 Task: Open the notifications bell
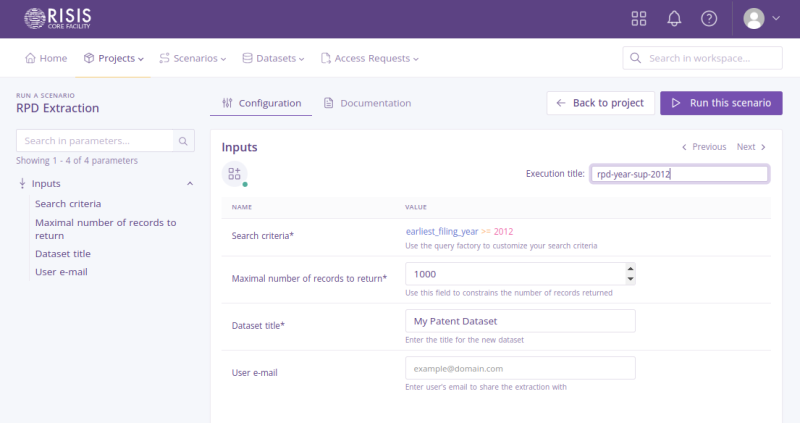click(x=674, y=19)
